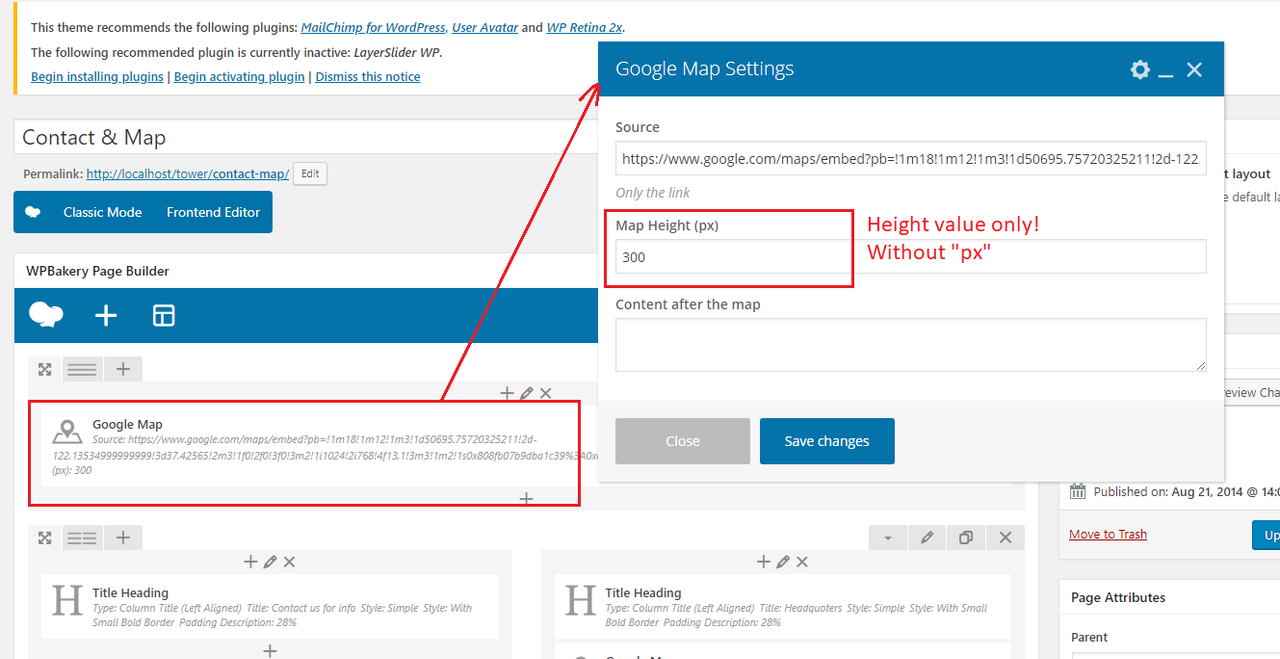The image size is (1280, 659).
Task: Delete the Headquoters column
Action: (x=801, y=562)
